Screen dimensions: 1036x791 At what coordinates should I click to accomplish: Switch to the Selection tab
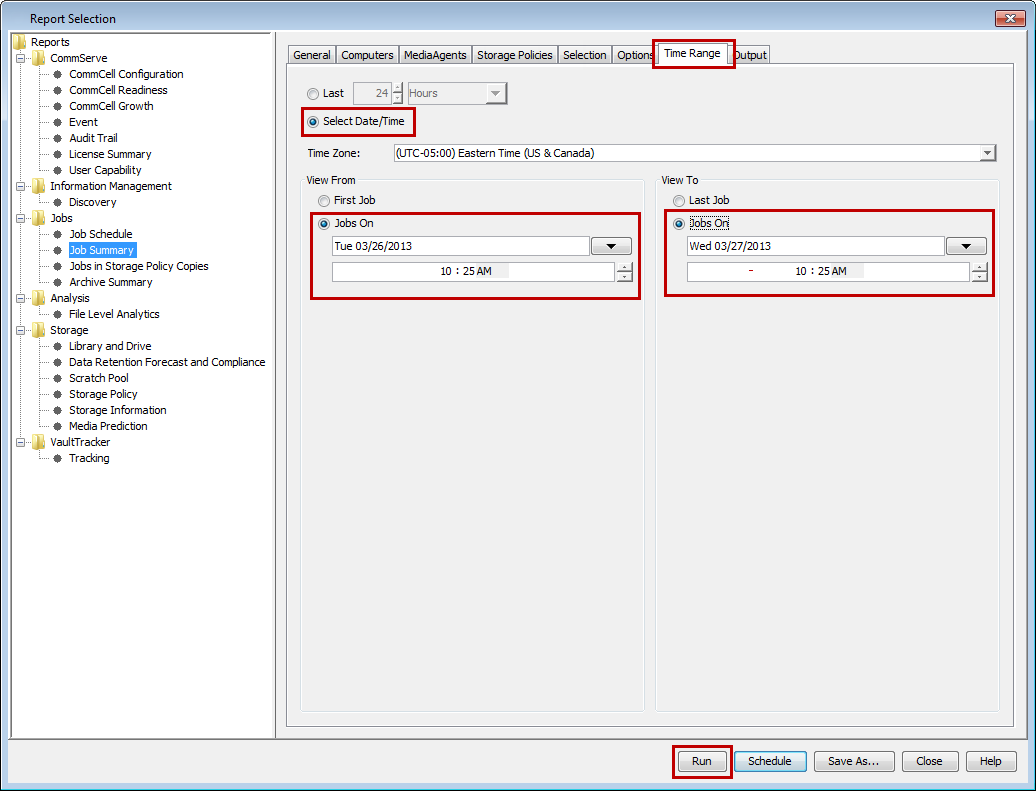pos(585,55)
